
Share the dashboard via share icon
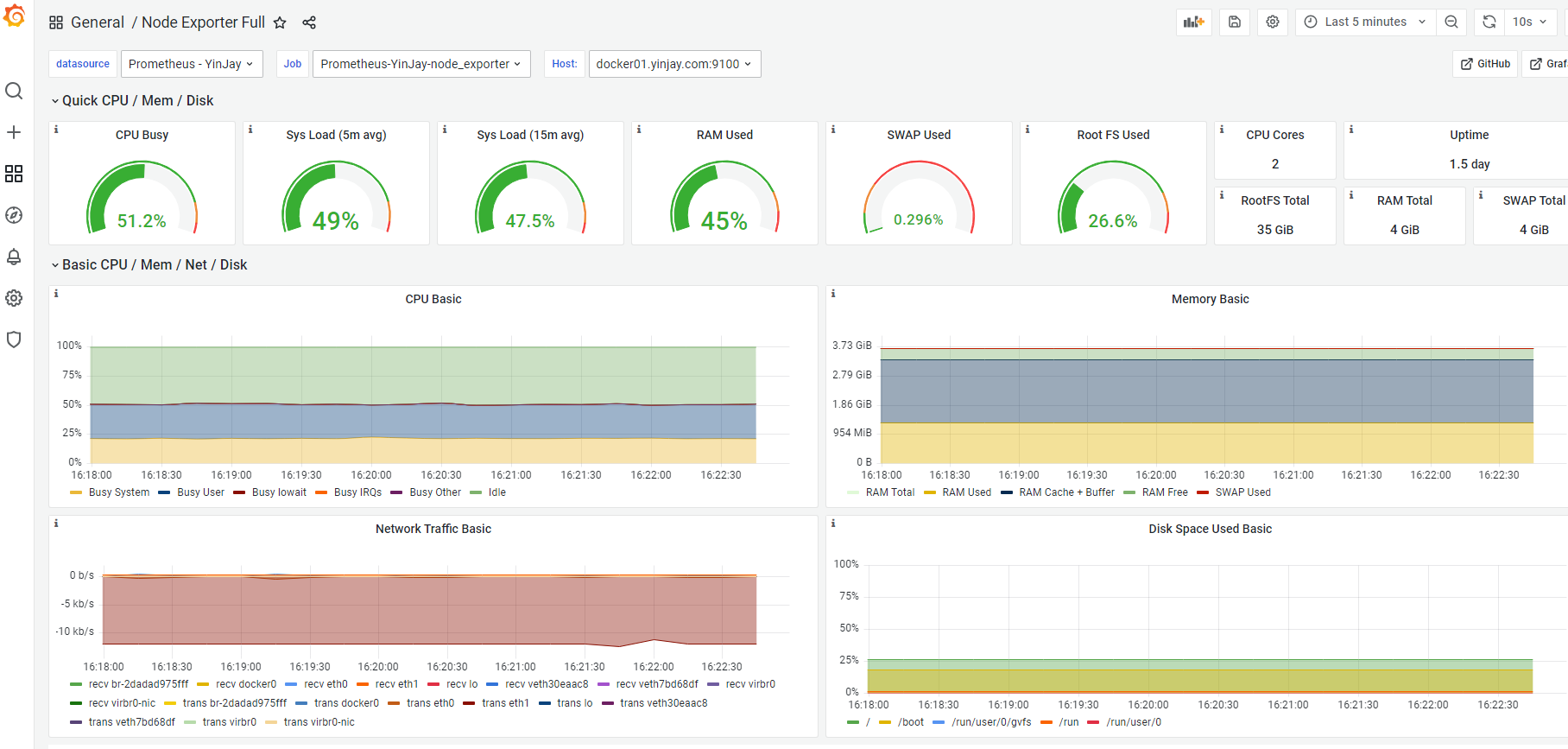309,22
